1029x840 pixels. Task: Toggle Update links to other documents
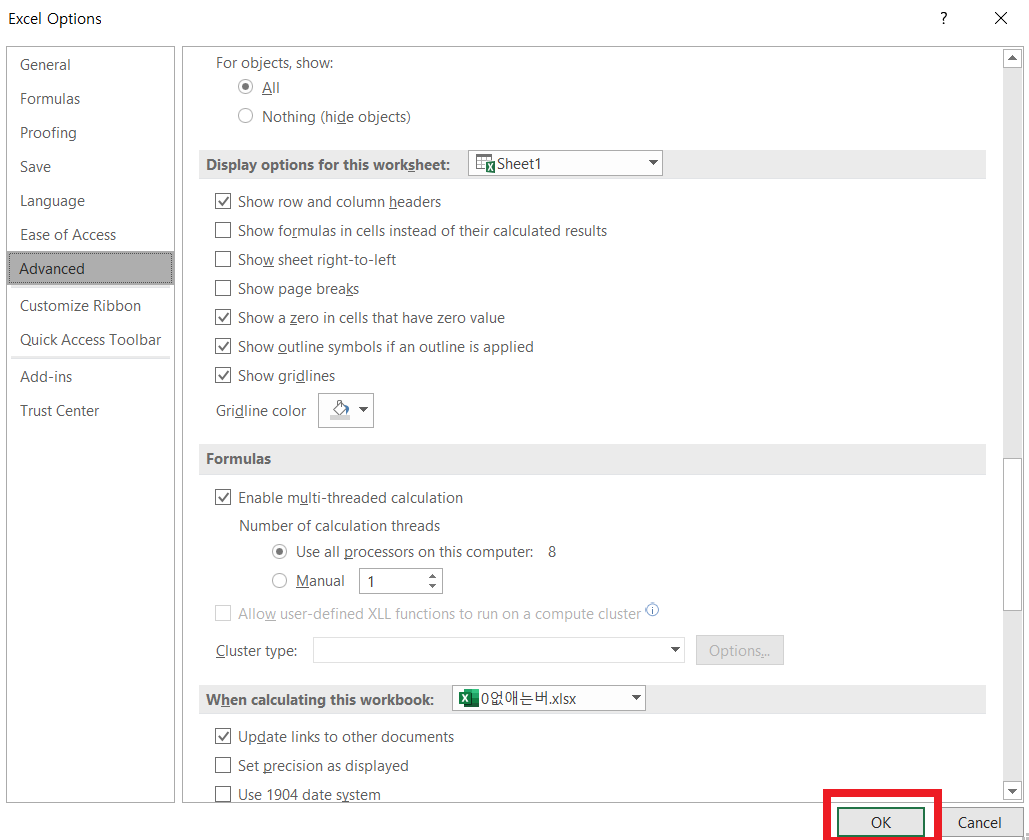pyautogui.click(x=223, y=736)
